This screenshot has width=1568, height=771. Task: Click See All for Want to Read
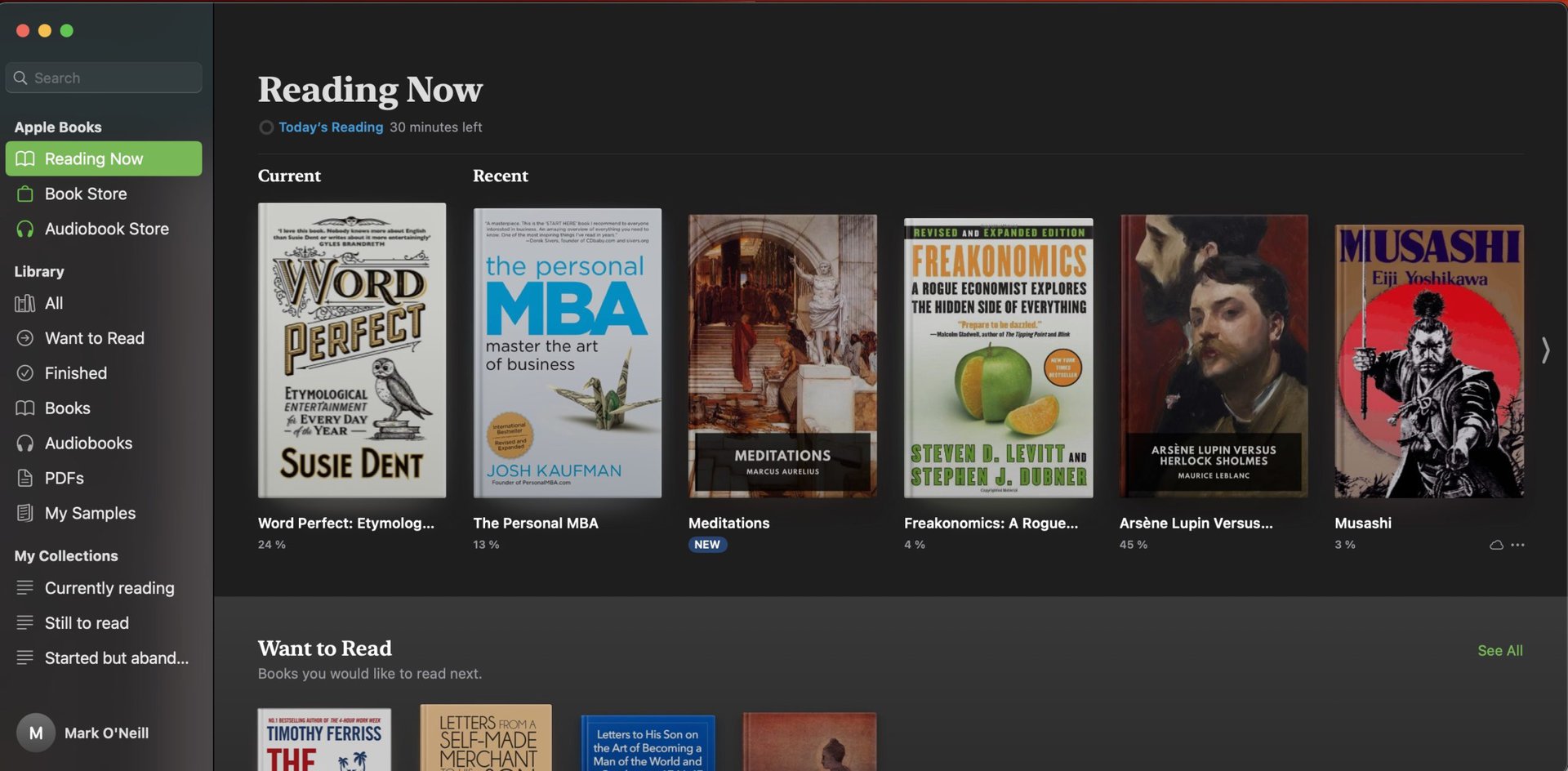coord(1499,651)
